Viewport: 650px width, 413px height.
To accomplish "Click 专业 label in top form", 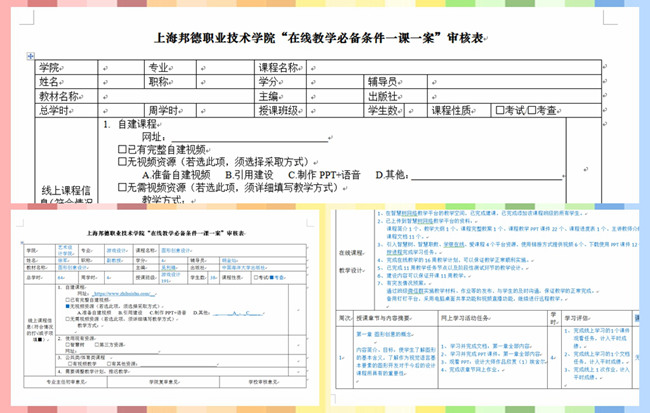I will (159, 68).
